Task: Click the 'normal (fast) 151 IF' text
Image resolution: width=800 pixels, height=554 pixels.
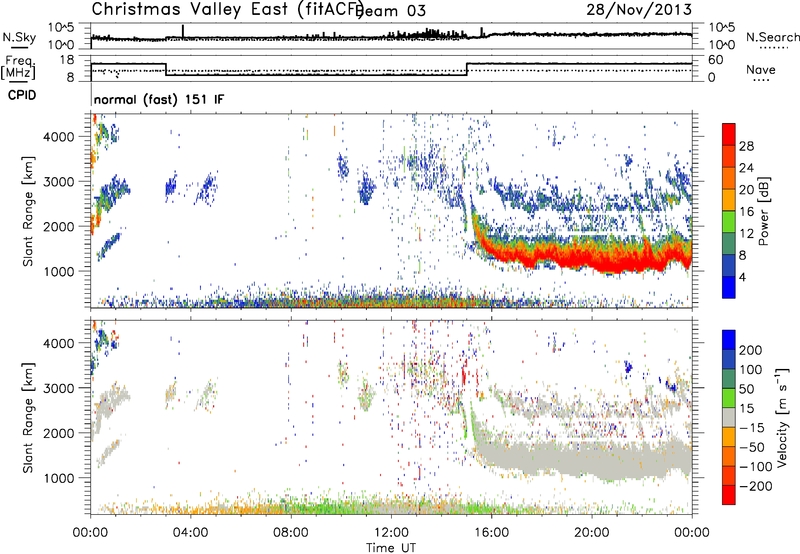Action: (159, 99)
